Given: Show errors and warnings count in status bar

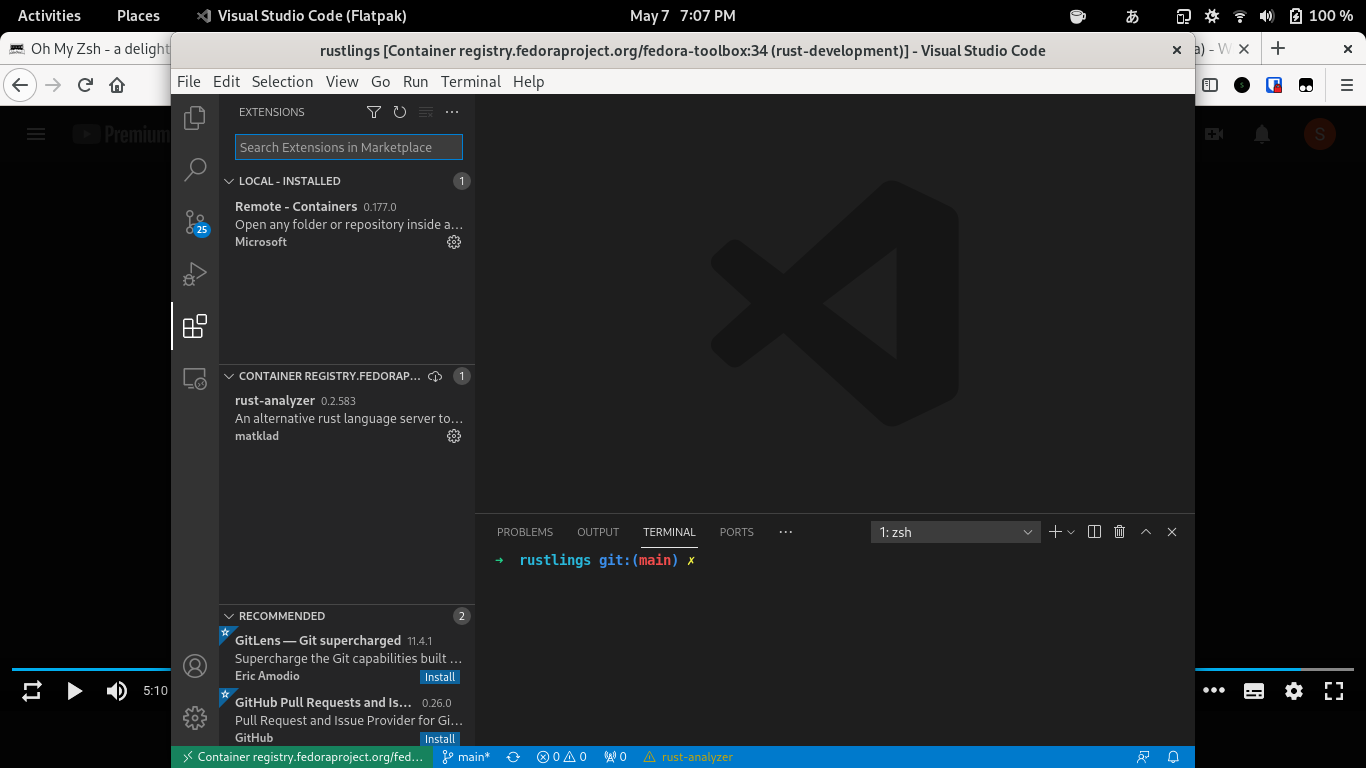Looking at the screenshot, I should [x=562, y=757].
